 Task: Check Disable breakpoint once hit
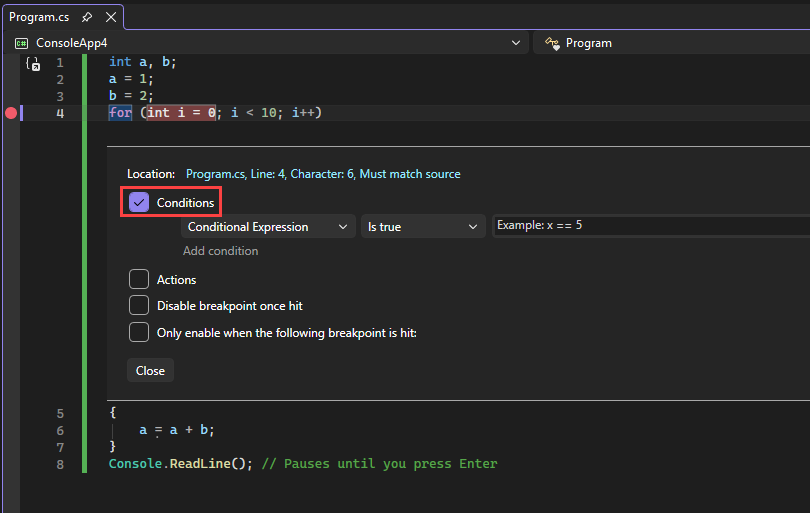[139, 306]
